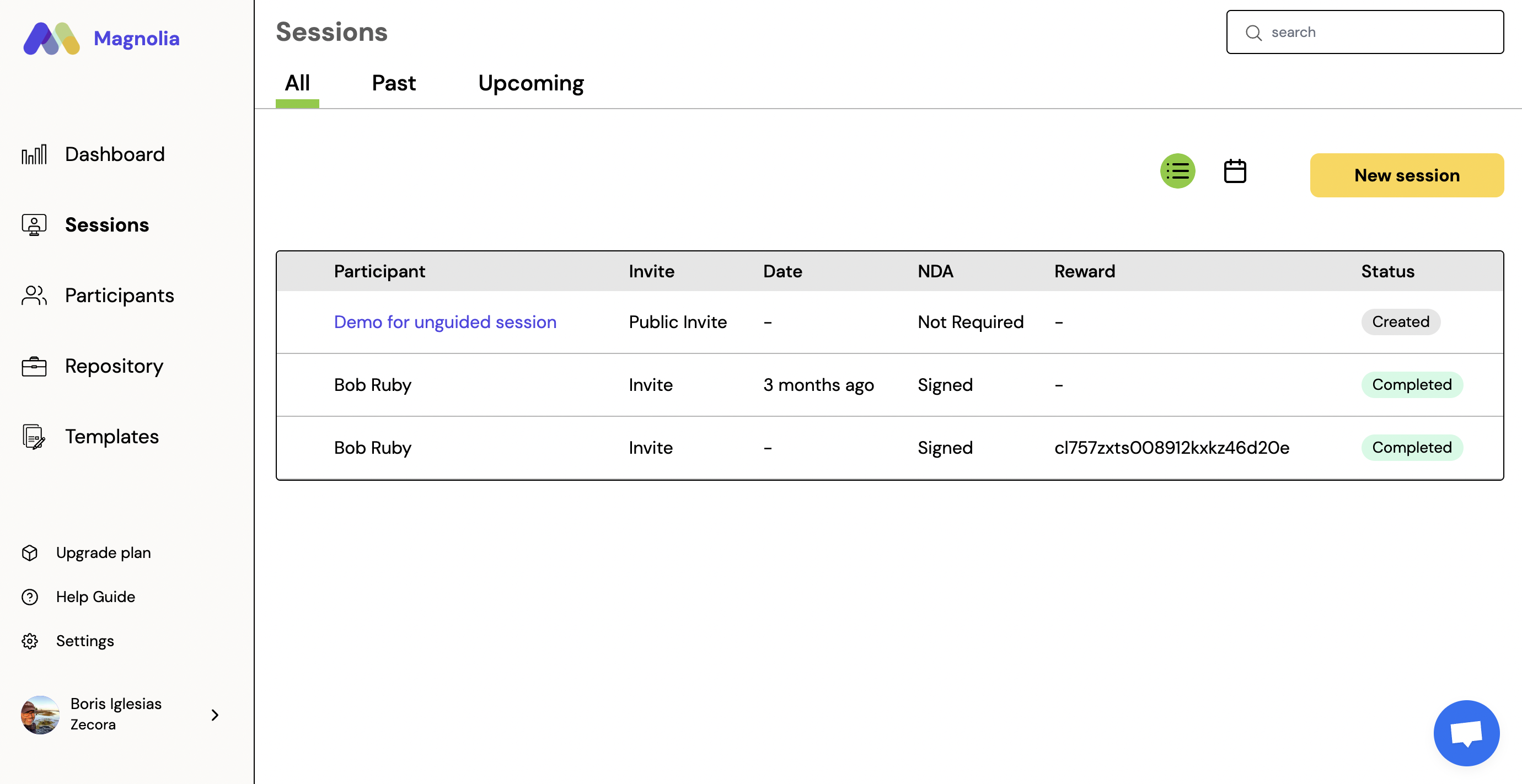Select the Past tab
This screenshot has height=784, width=1522.
394,83
